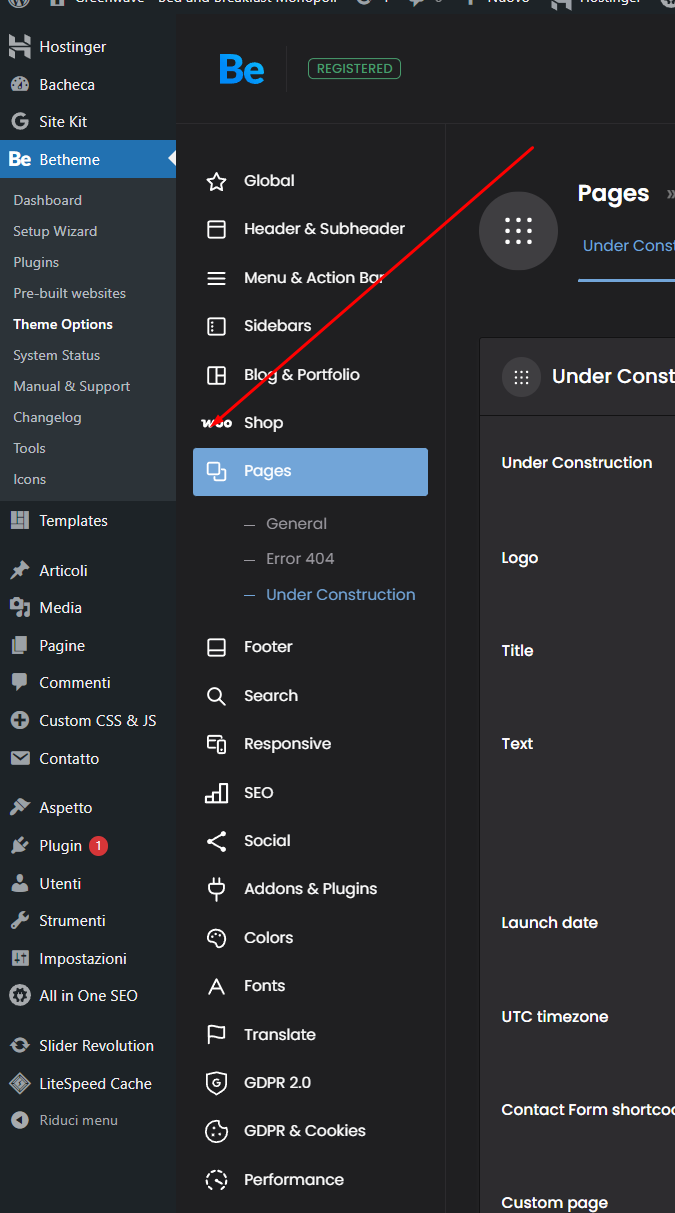The width and height of the screenshot is (675, 1213).
Task: Click the Responsive devices icon
Action: pos(216,744)
